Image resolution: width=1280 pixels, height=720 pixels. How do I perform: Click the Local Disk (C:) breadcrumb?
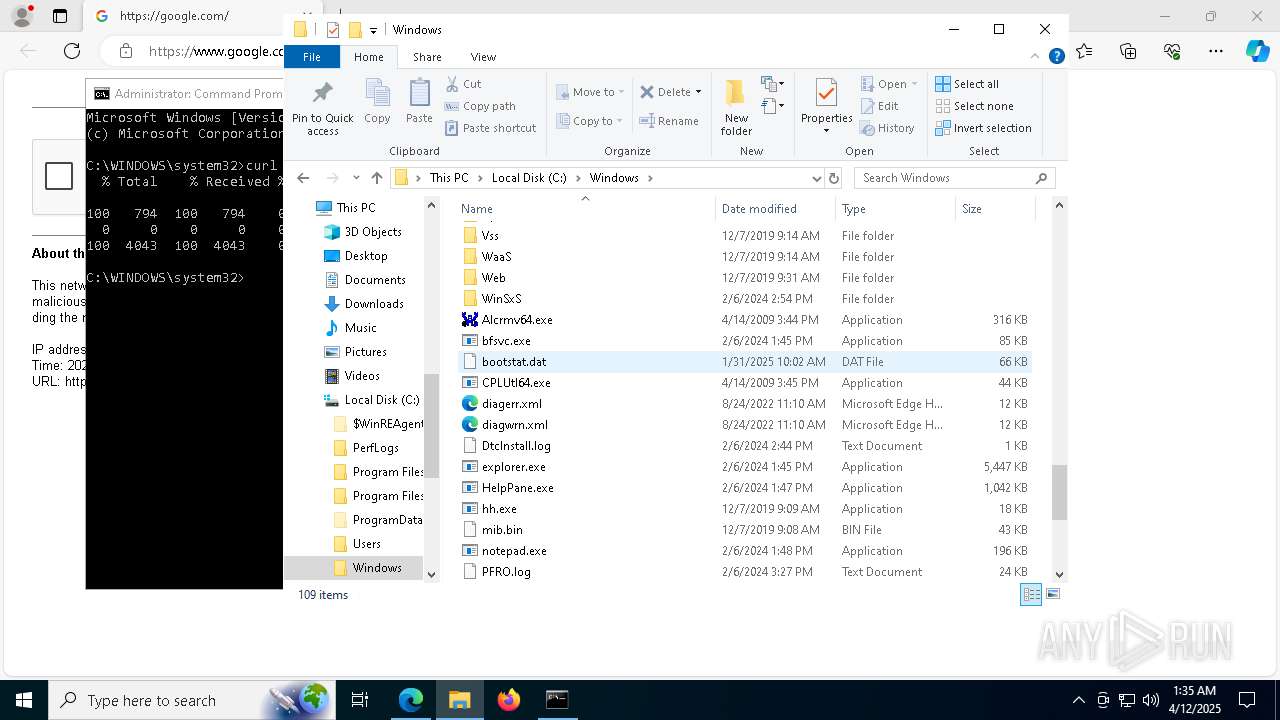(x=529, y=178)
